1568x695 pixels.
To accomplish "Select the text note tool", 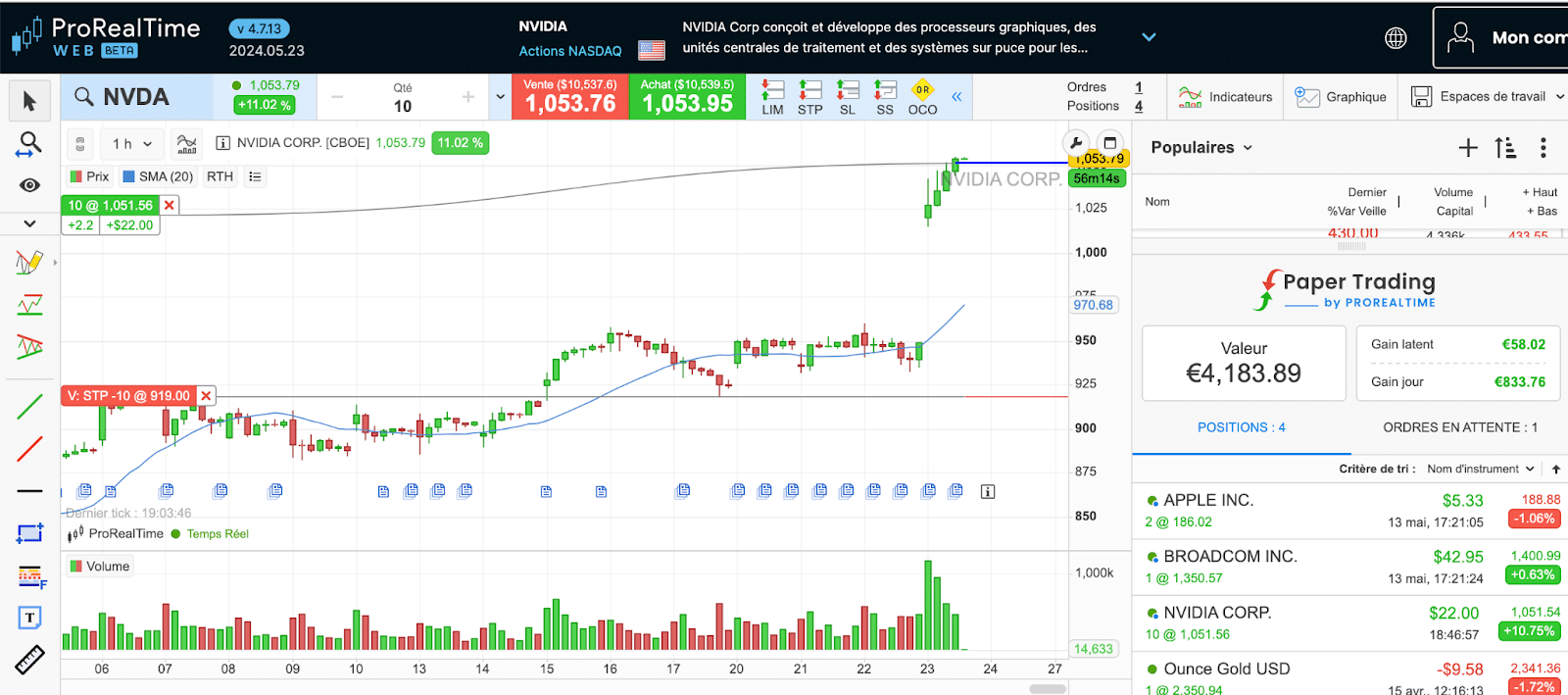I will pyautogui.click(x=29, y=618).
